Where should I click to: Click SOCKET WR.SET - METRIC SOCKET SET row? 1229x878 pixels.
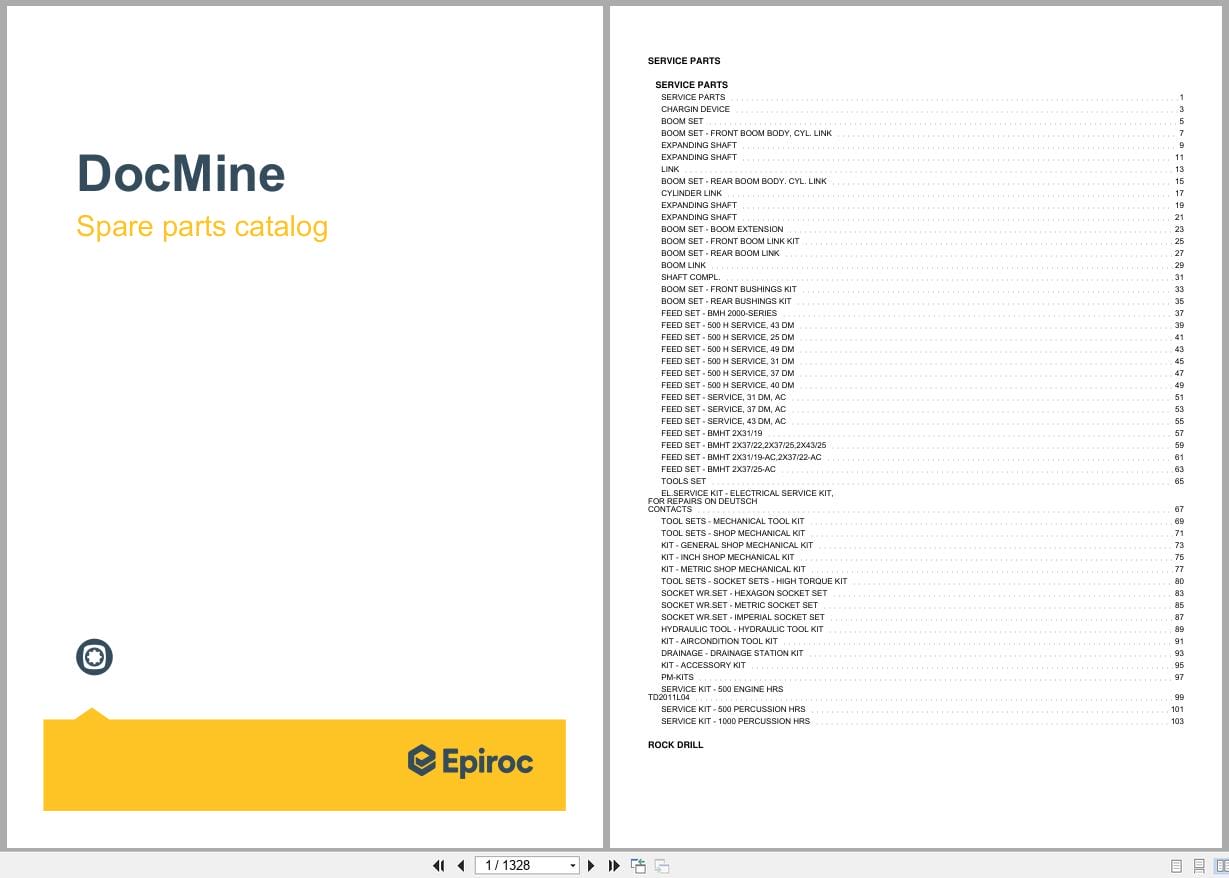click(922, 605)
